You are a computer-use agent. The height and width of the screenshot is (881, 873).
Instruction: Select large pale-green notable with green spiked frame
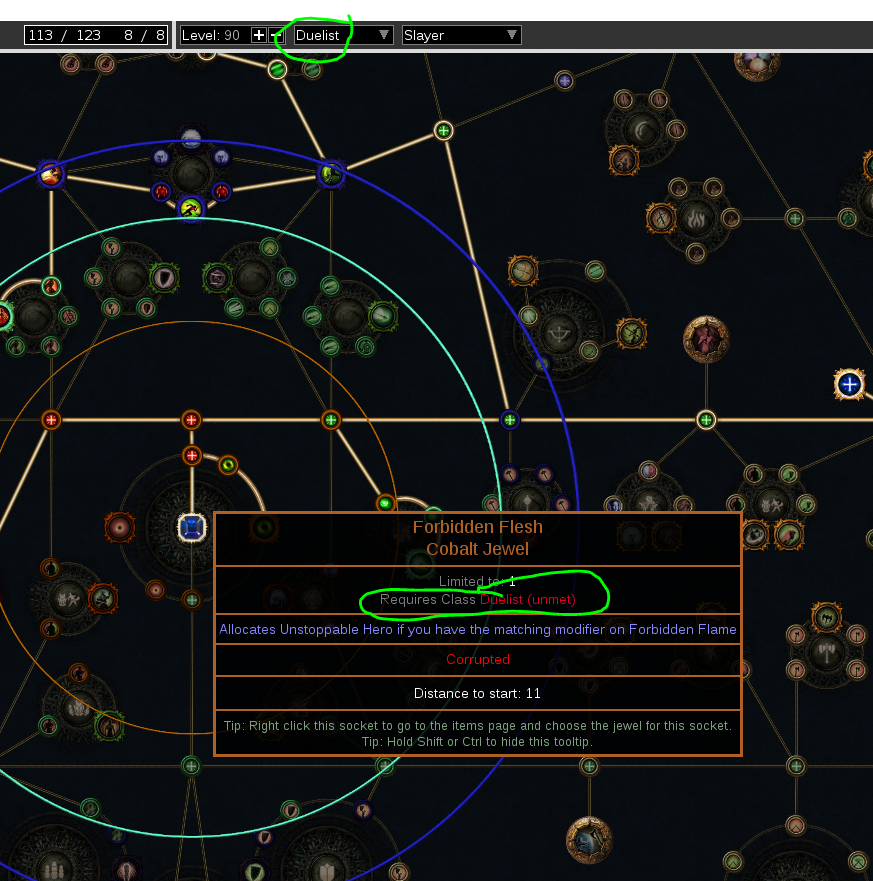pyautogui.click(x=382, y=316)
